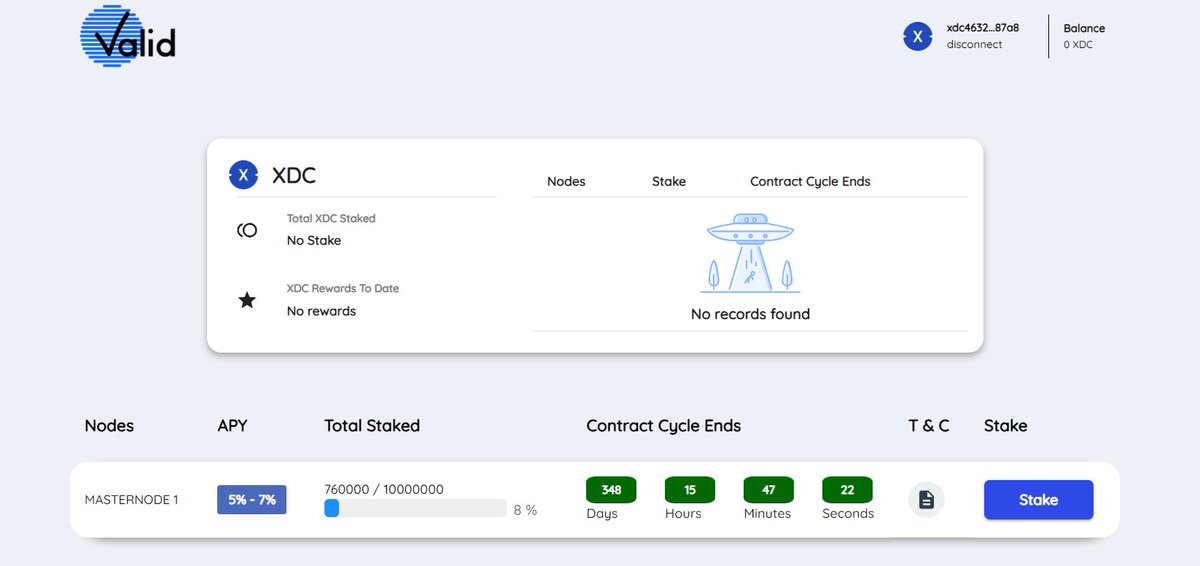Click the card's Contract Cycle Ends header
This screenshot has height=566, width=1200.
[810, 181]
